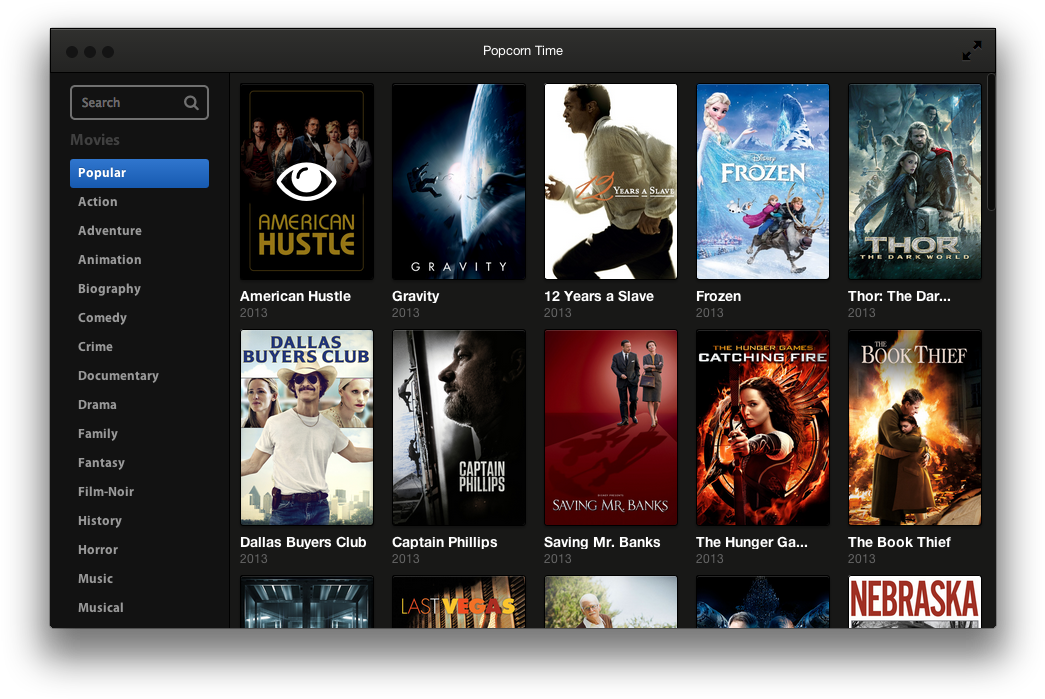Click the Hunger Games Catching Fire poster
Image resolution: width=1045 pixels, height=699 pixels.
coord(762,427)
